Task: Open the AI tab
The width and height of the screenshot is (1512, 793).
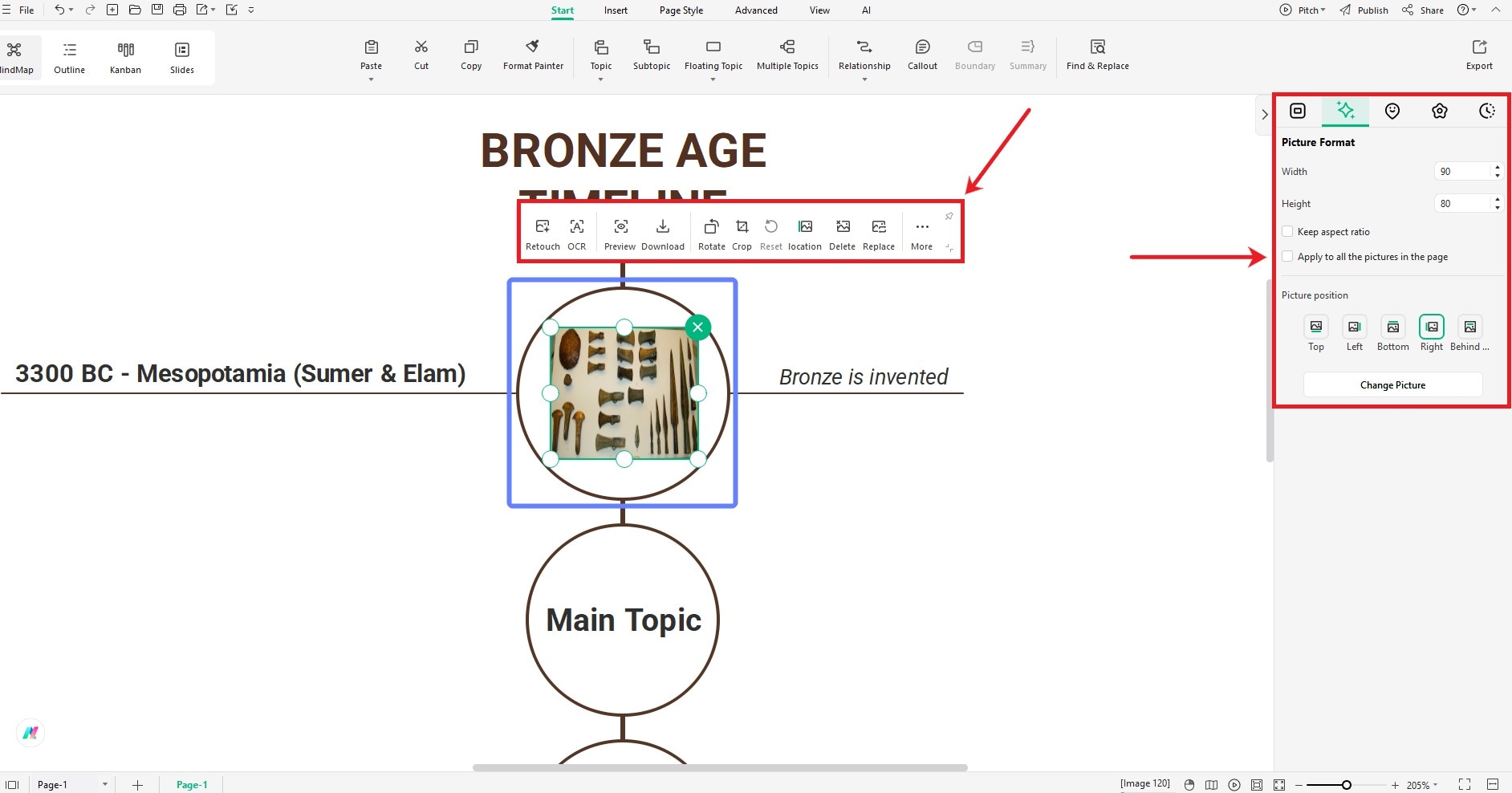Action: tap(866, 10)
